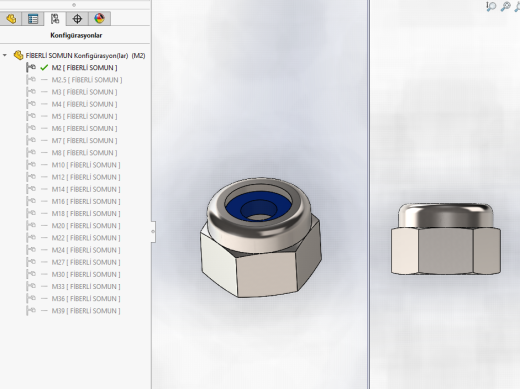520x389 pixels.
Task: Click the Zoom to Fit magnifier icon
Action: [491, 6]
